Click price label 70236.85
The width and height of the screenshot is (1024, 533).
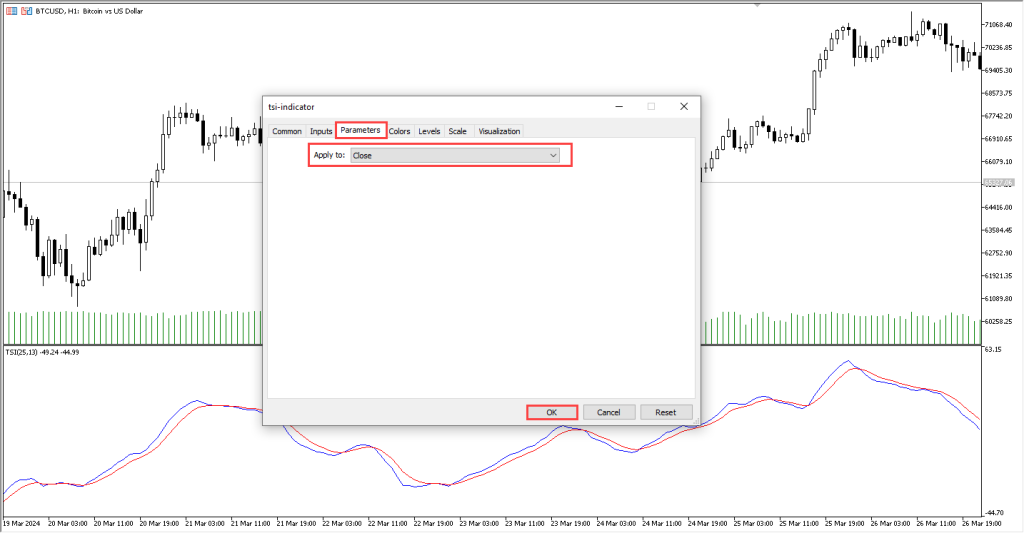click(x=999, y=48)
